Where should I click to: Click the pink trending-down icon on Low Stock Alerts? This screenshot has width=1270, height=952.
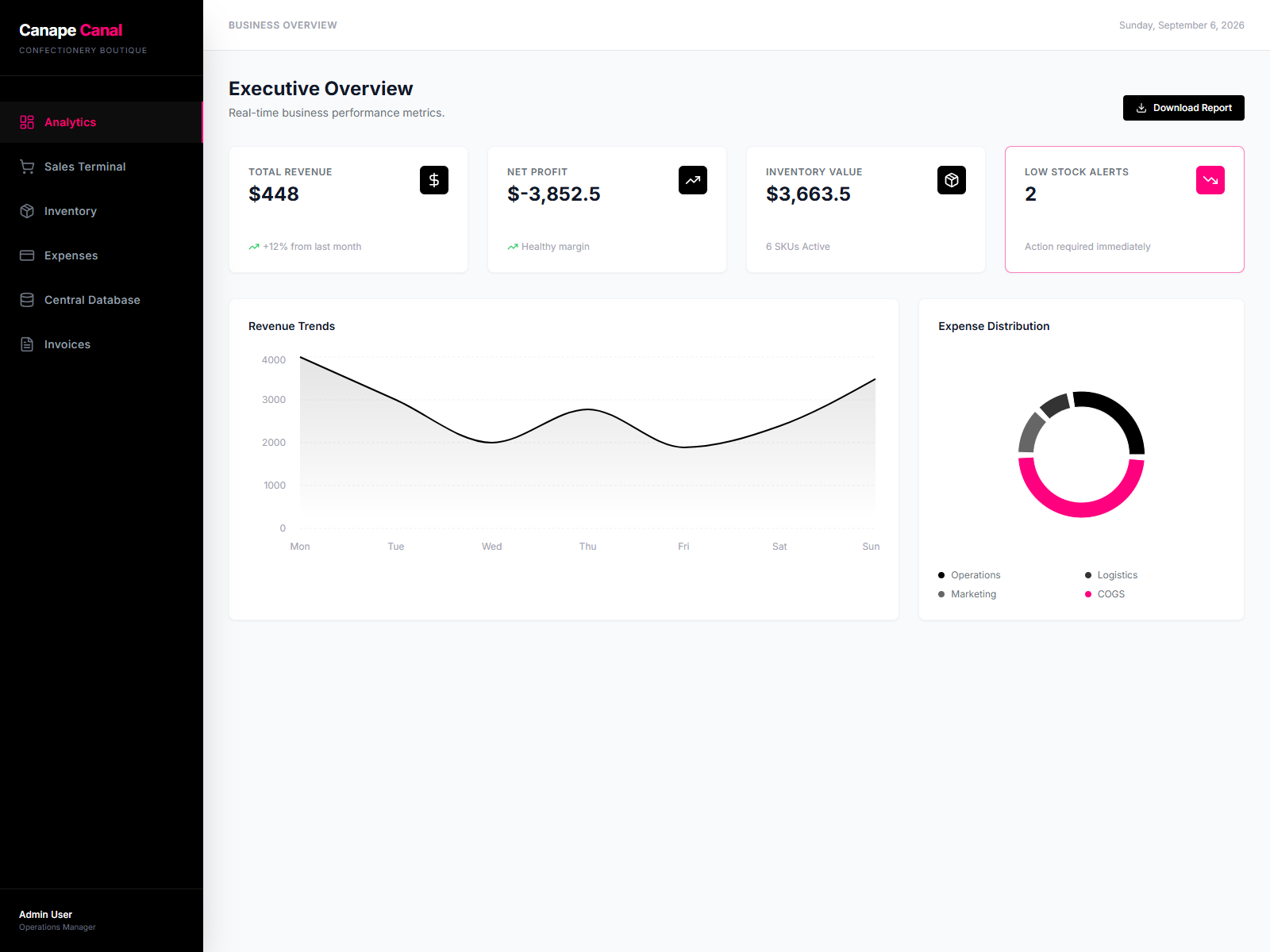[1210, 180]
